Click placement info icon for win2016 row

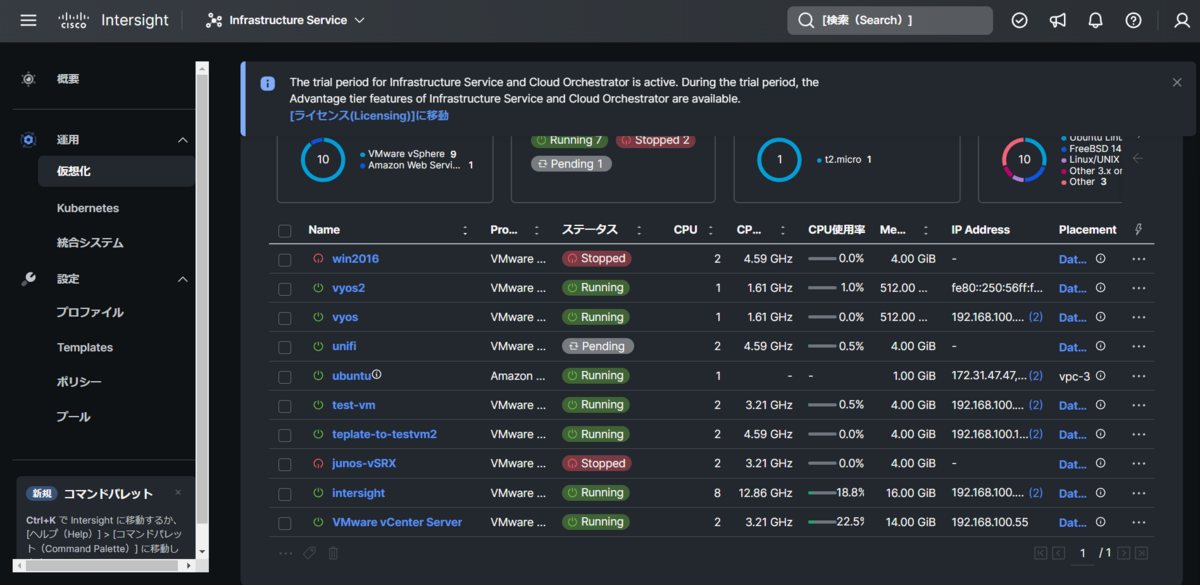click(1100, 258)
